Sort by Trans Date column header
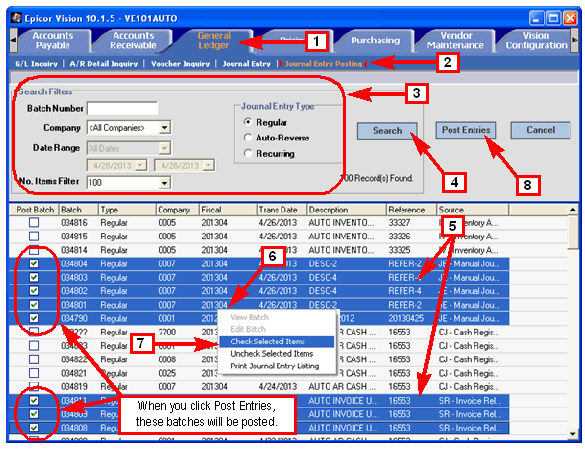 (282, 210)
